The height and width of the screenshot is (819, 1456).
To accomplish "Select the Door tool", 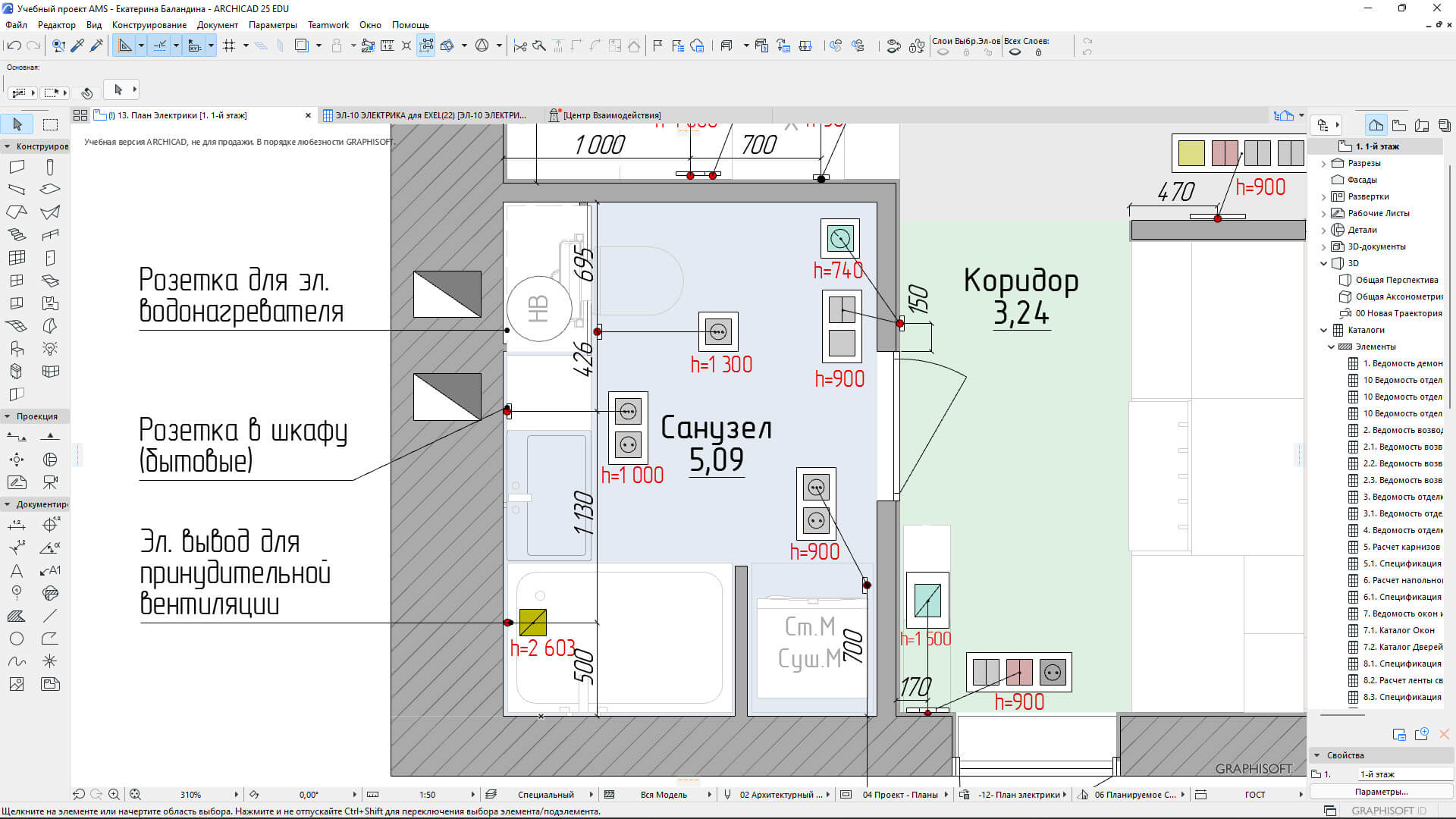I will [x=50, y=258].
